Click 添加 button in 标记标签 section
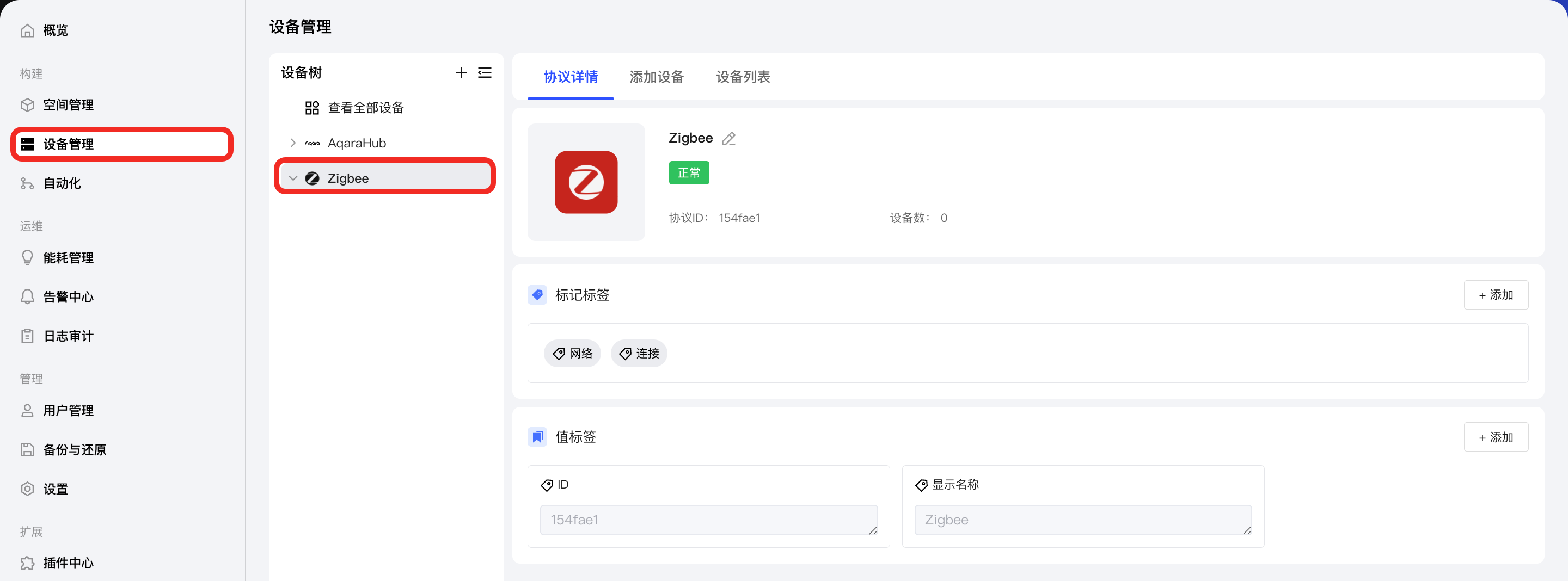Viewport: 1568px width, 581px height. click(x=1496, y=295)
